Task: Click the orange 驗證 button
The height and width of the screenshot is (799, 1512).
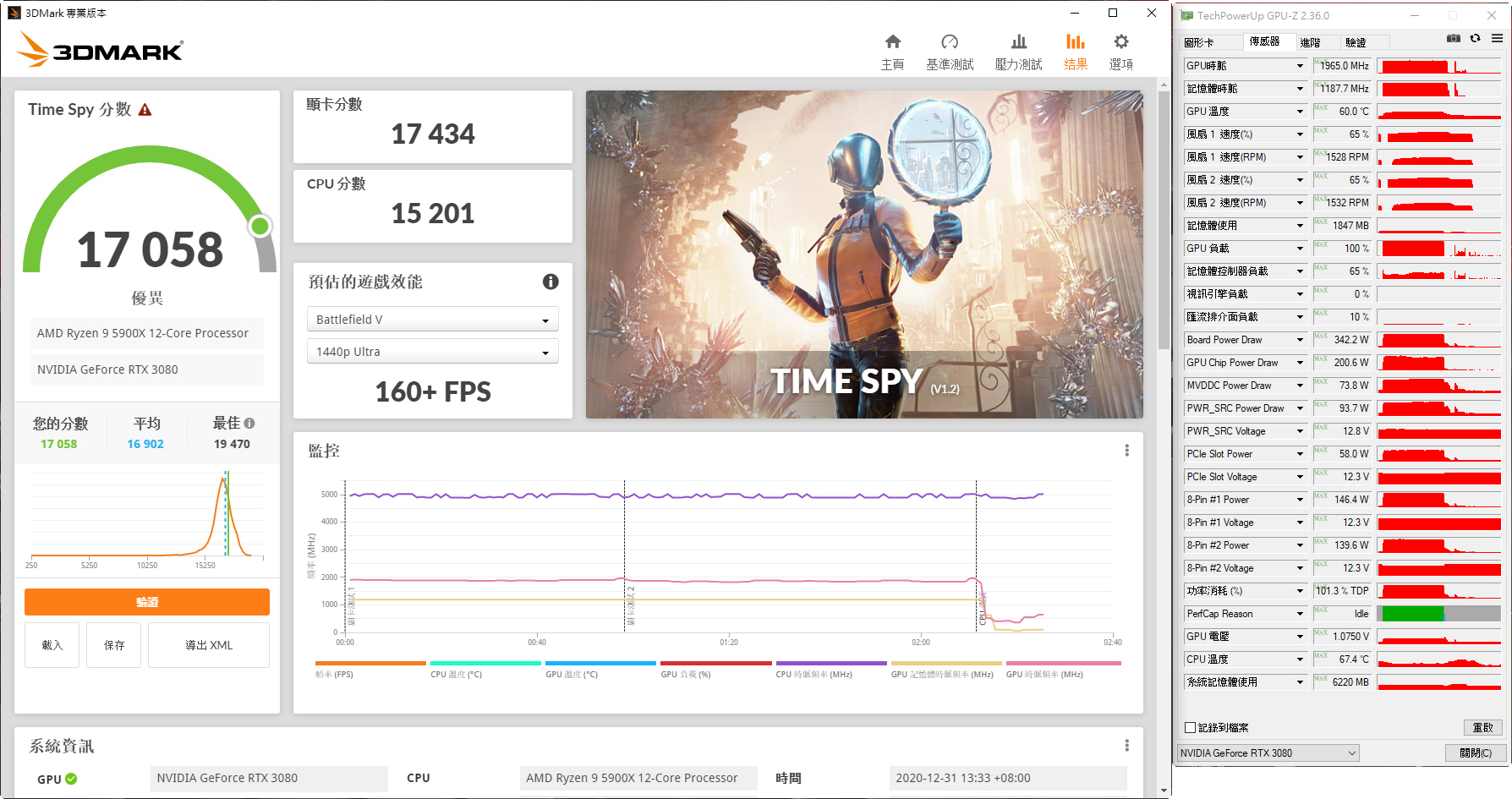Action: (147, 602)
